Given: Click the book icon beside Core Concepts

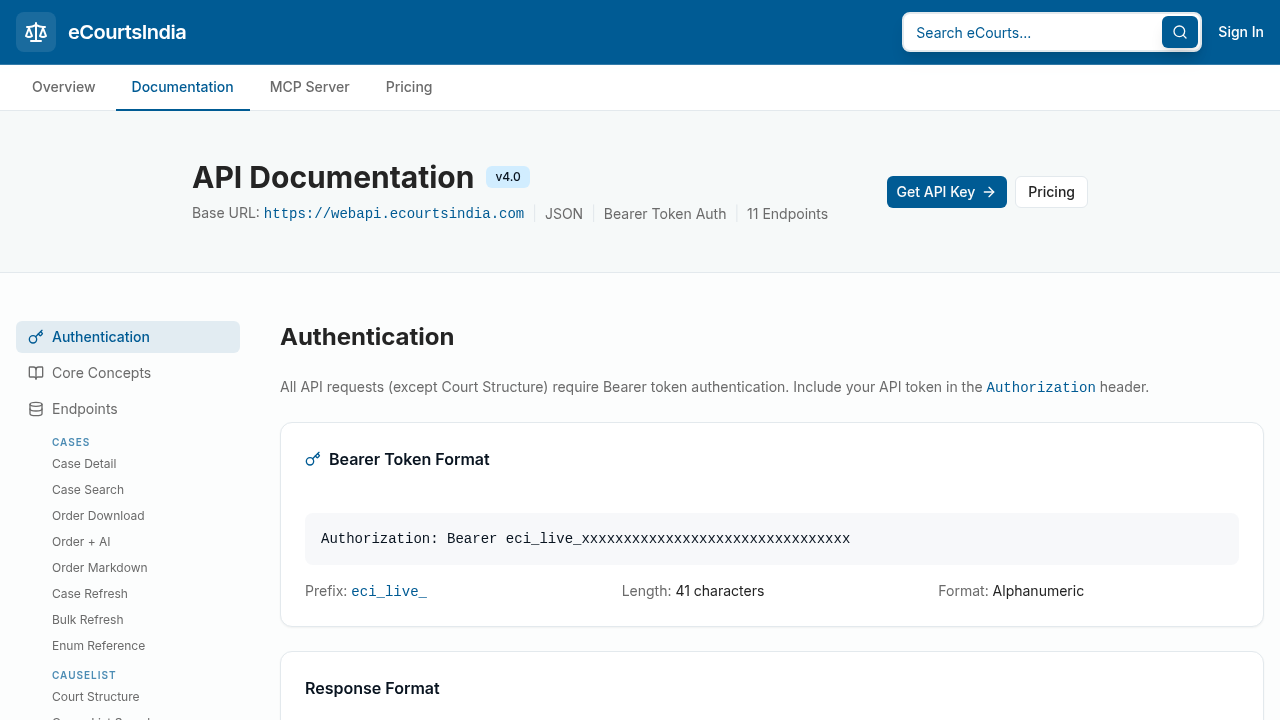Looking at the screenshot, I should pyautogui.click(x=36, y=373).
